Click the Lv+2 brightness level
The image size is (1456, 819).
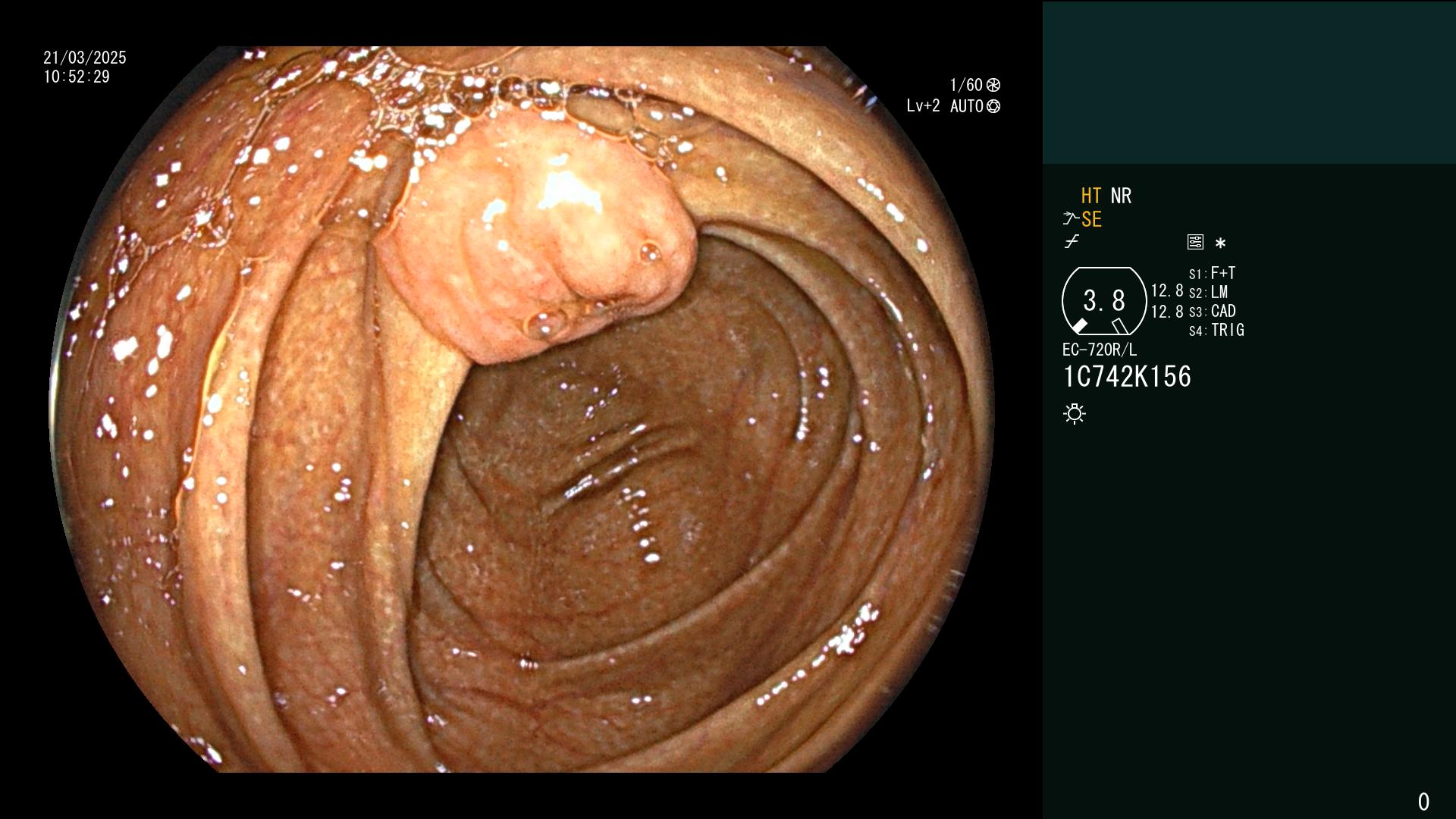923,106
